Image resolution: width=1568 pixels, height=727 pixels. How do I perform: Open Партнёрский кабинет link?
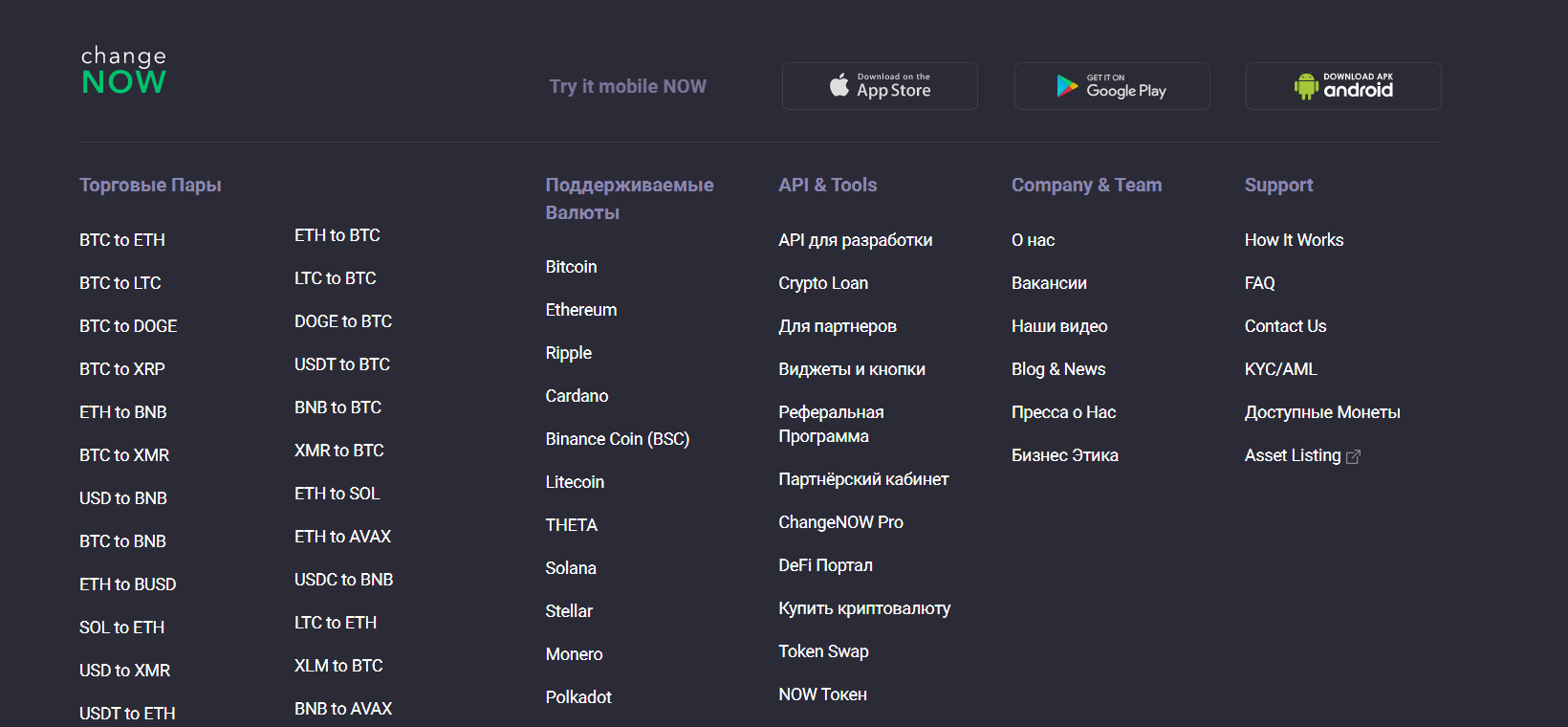coord(863,479)
